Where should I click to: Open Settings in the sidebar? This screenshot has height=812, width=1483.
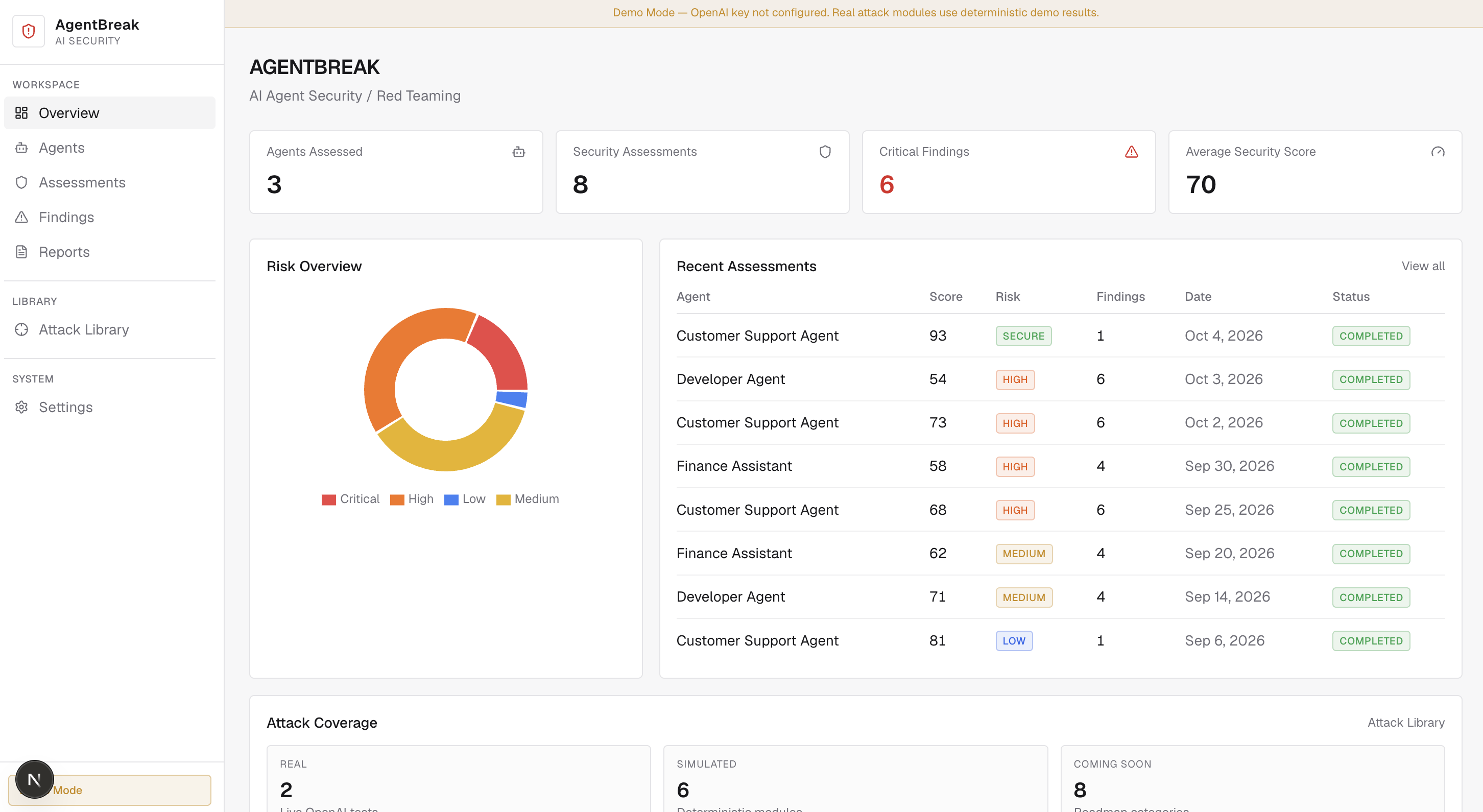click(x=109, y=407)
